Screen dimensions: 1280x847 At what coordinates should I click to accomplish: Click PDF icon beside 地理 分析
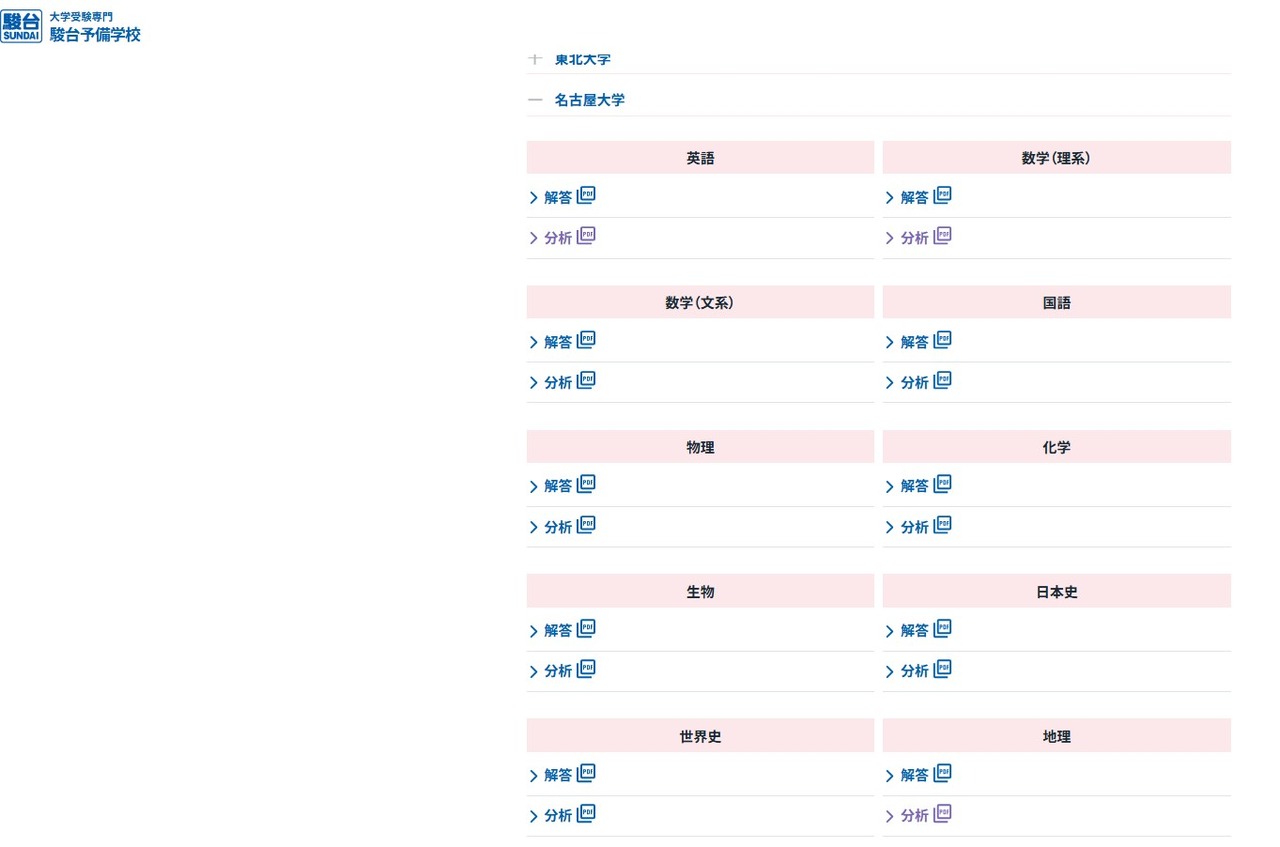click(942, 814)
